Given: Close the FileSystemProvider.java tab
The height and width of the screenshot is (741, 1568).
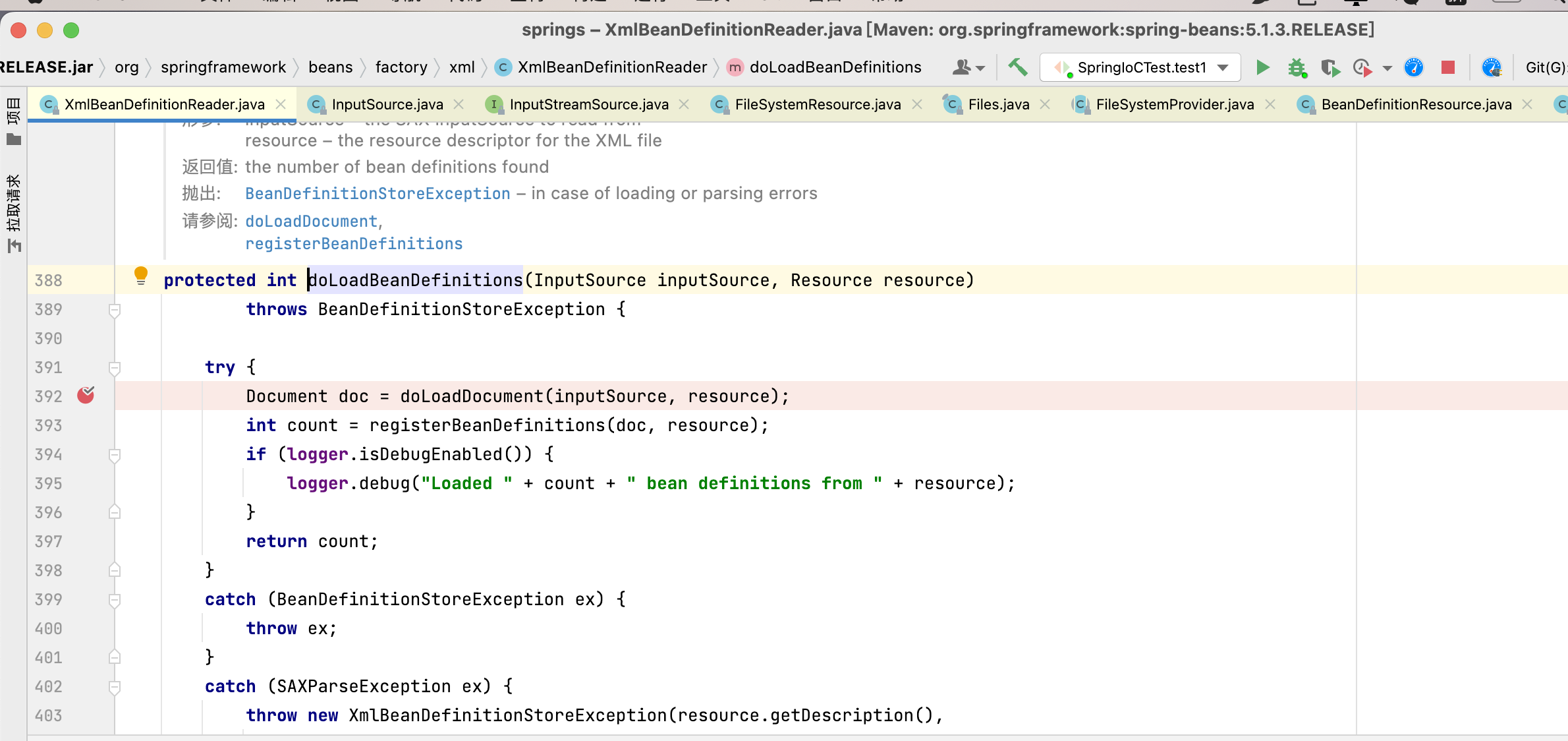Looking at the screenshot, I should (1270, 104).
